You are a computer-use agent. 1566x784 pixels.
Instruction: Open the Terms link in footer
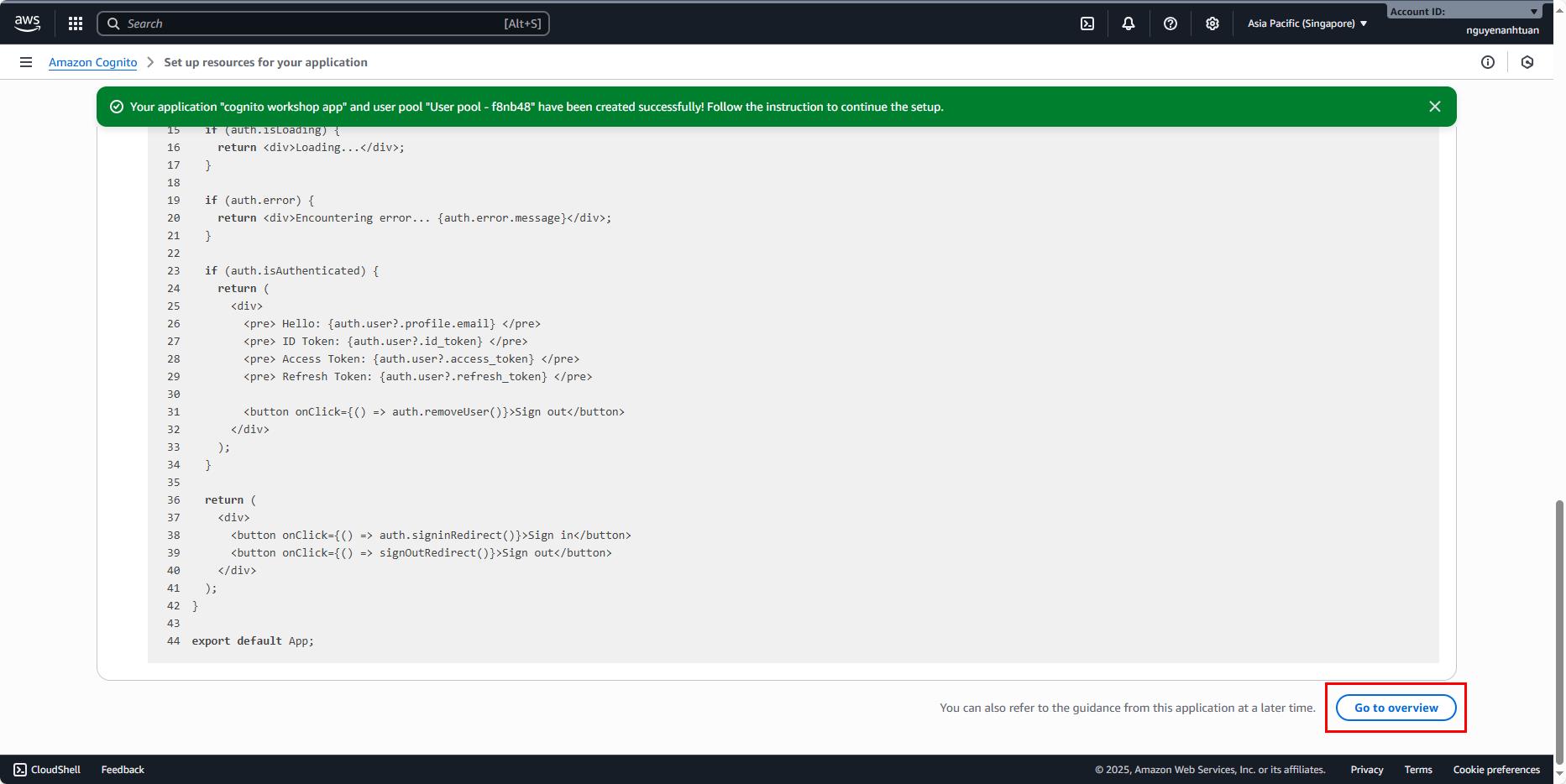(x=1418, y=770)
